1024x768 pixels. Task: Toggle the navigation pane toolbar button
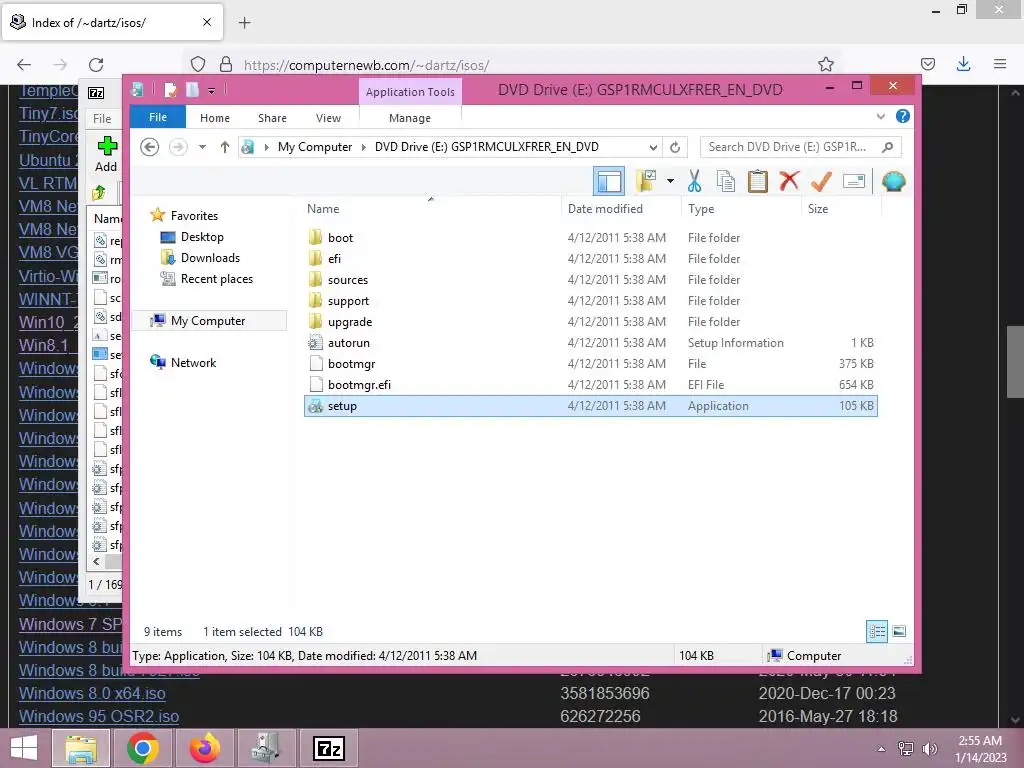coord(609,181)
